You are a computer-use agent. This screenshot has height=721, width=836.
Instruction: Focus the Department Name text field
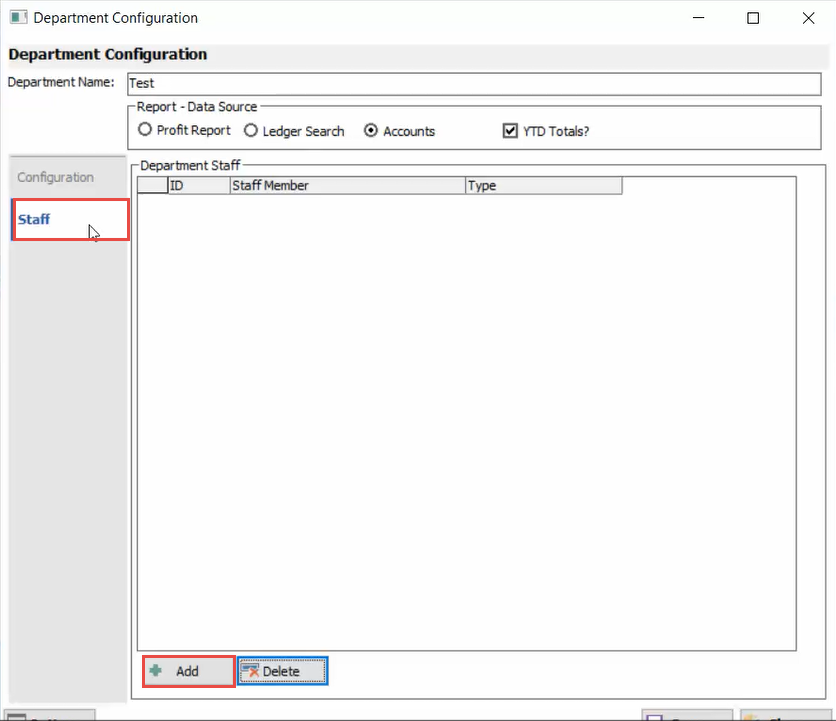(x=472, y=84)
